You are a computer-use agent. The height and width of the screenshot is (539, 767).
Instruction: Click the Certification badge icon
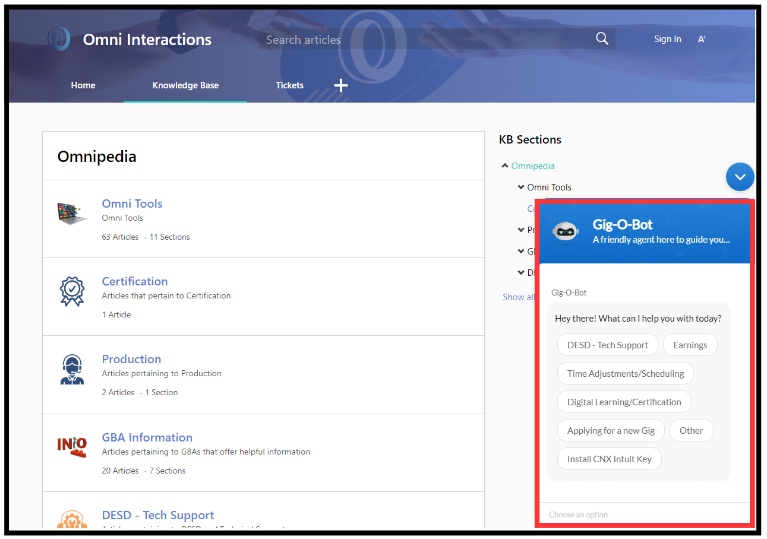72,292
